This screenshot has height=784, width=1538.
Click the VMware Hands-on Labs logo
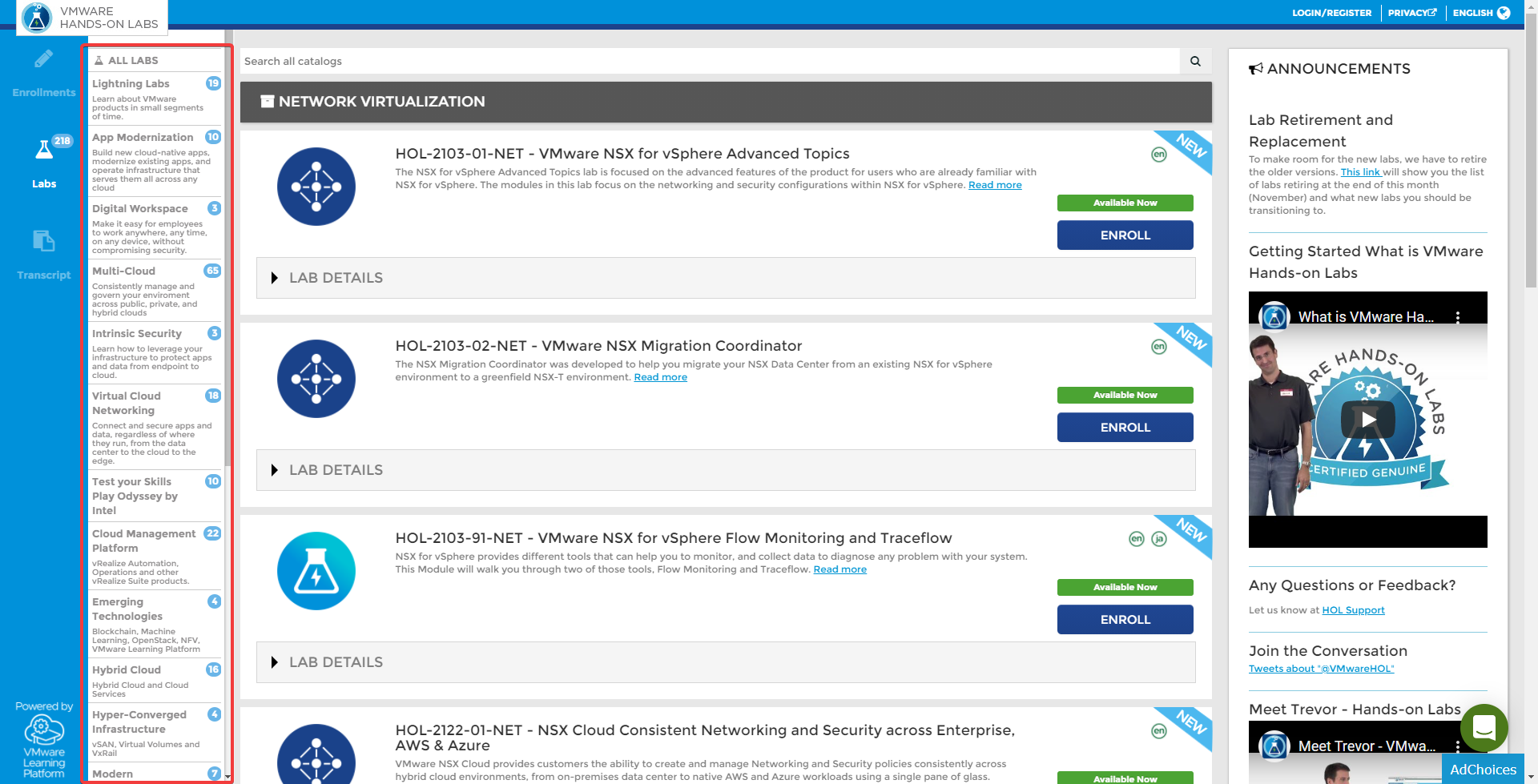pyautogui.click(x=35, y=18)
